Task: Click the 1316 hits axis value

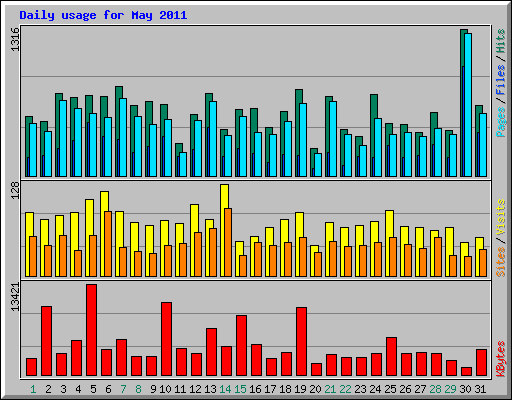Action: (x=16, y=39)
